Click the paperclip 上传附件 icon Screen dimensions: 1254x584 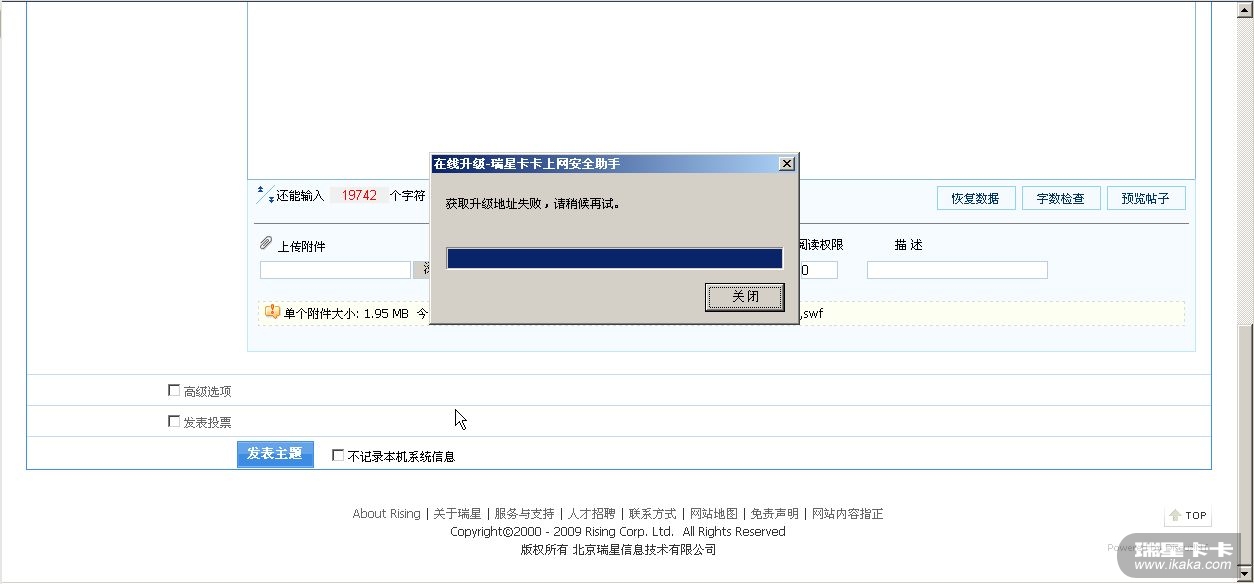coord(266,243)
